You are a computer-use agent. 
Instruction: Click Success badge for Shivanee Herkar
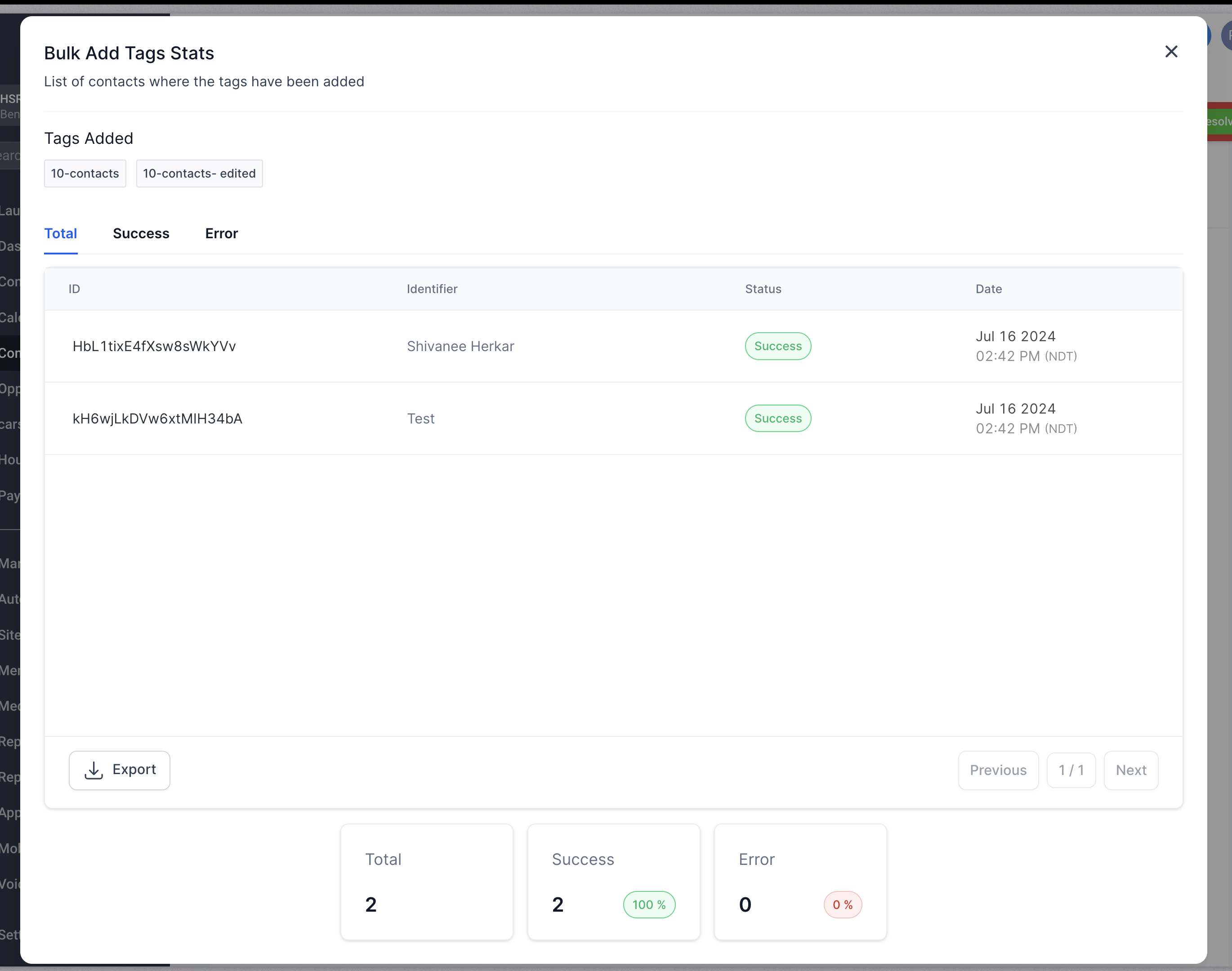click(777, 346)
